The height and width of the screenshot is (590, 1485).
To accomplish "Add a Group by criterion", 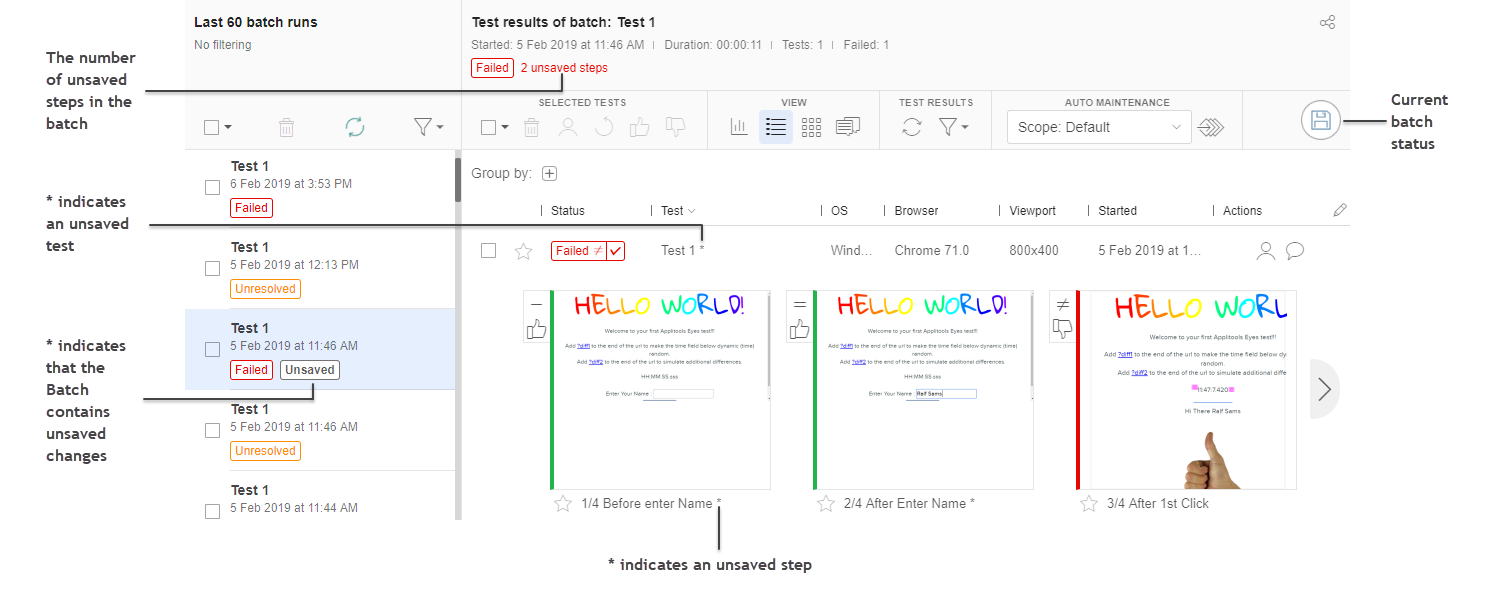I will point(549,173).
